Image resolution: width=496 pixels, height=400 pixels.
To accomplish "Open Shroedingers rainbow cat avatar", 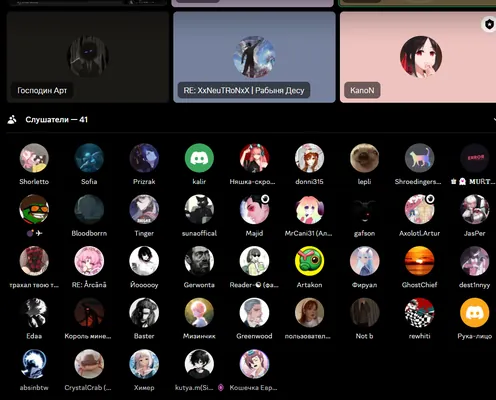I will pyautogui.click(x=419, y=158).
